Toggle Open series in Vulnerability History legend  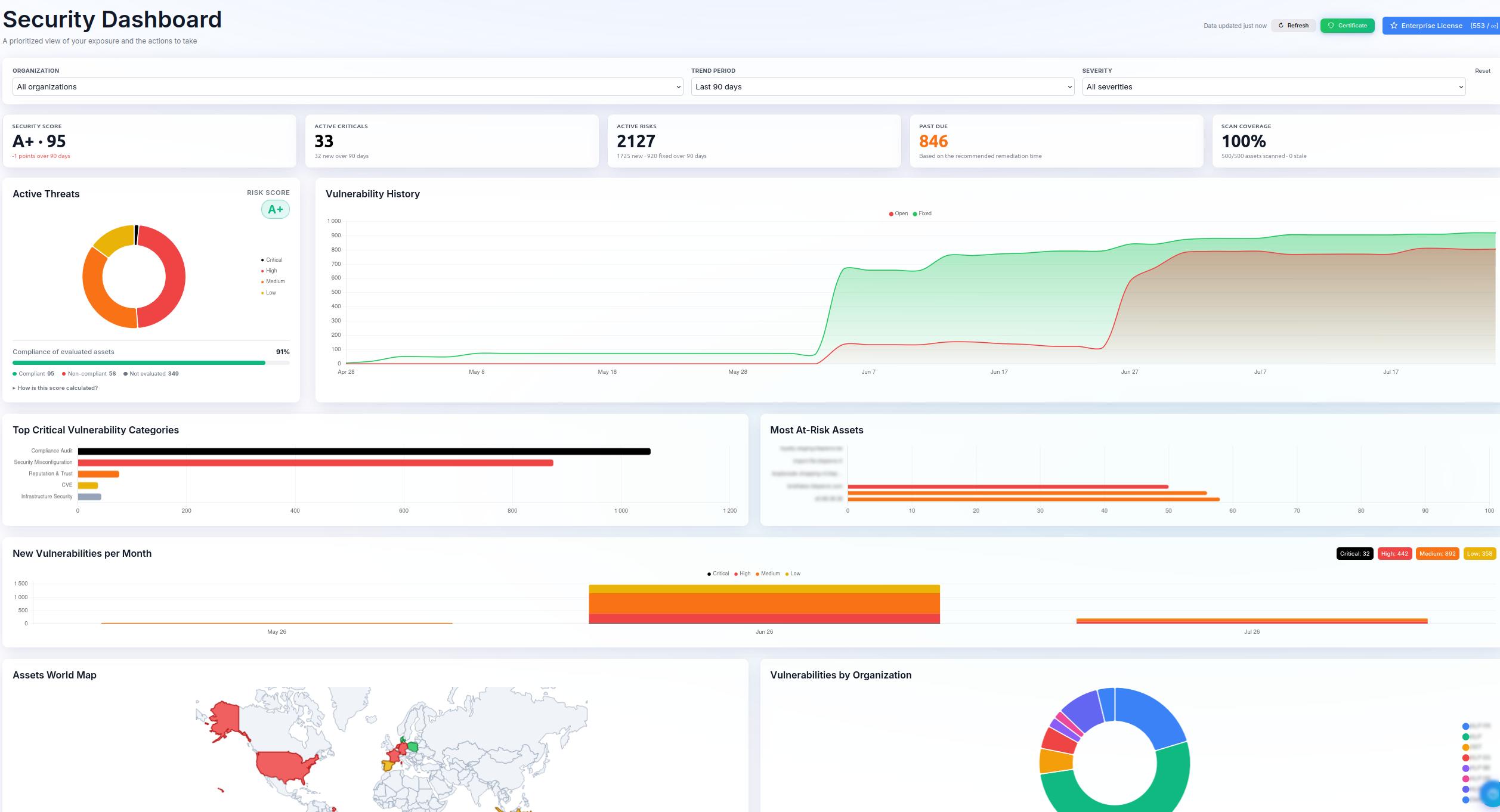[x=898, y=213]
